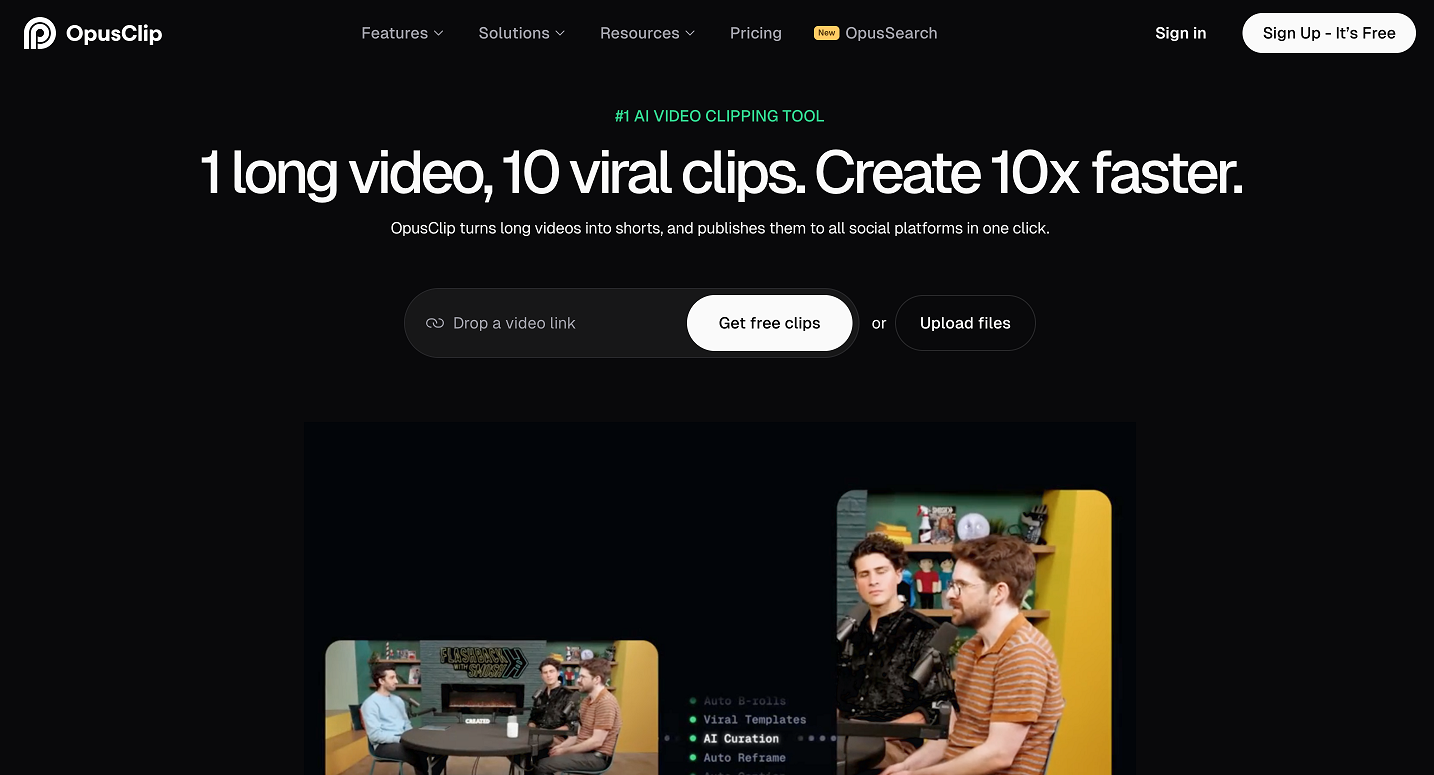Click the Auto Reframe feature label
This screenshot has width=1434, height=775.
pyautogui.click(x=744, y=757)
